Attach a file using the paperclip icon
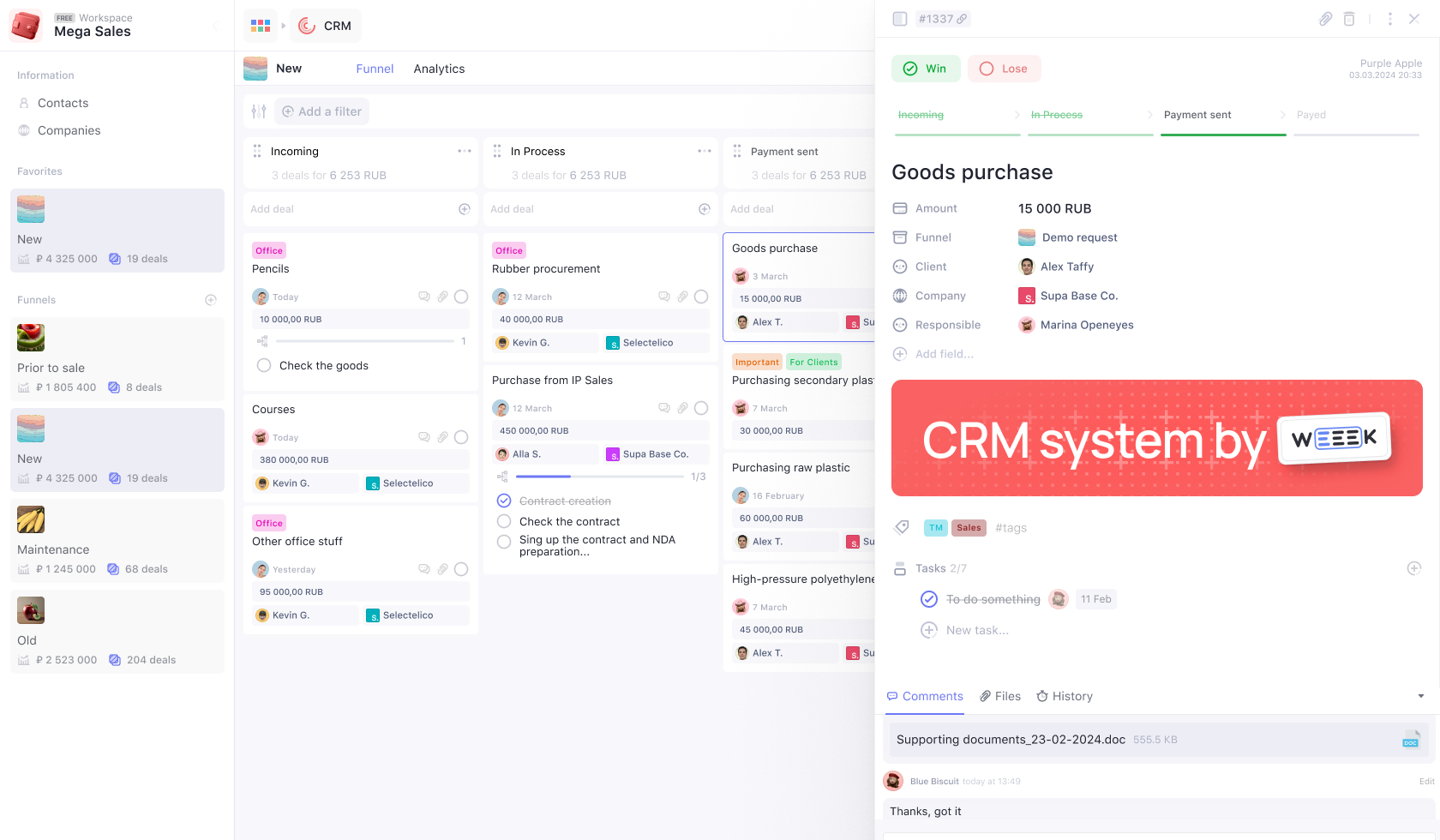 [1325, 18]
